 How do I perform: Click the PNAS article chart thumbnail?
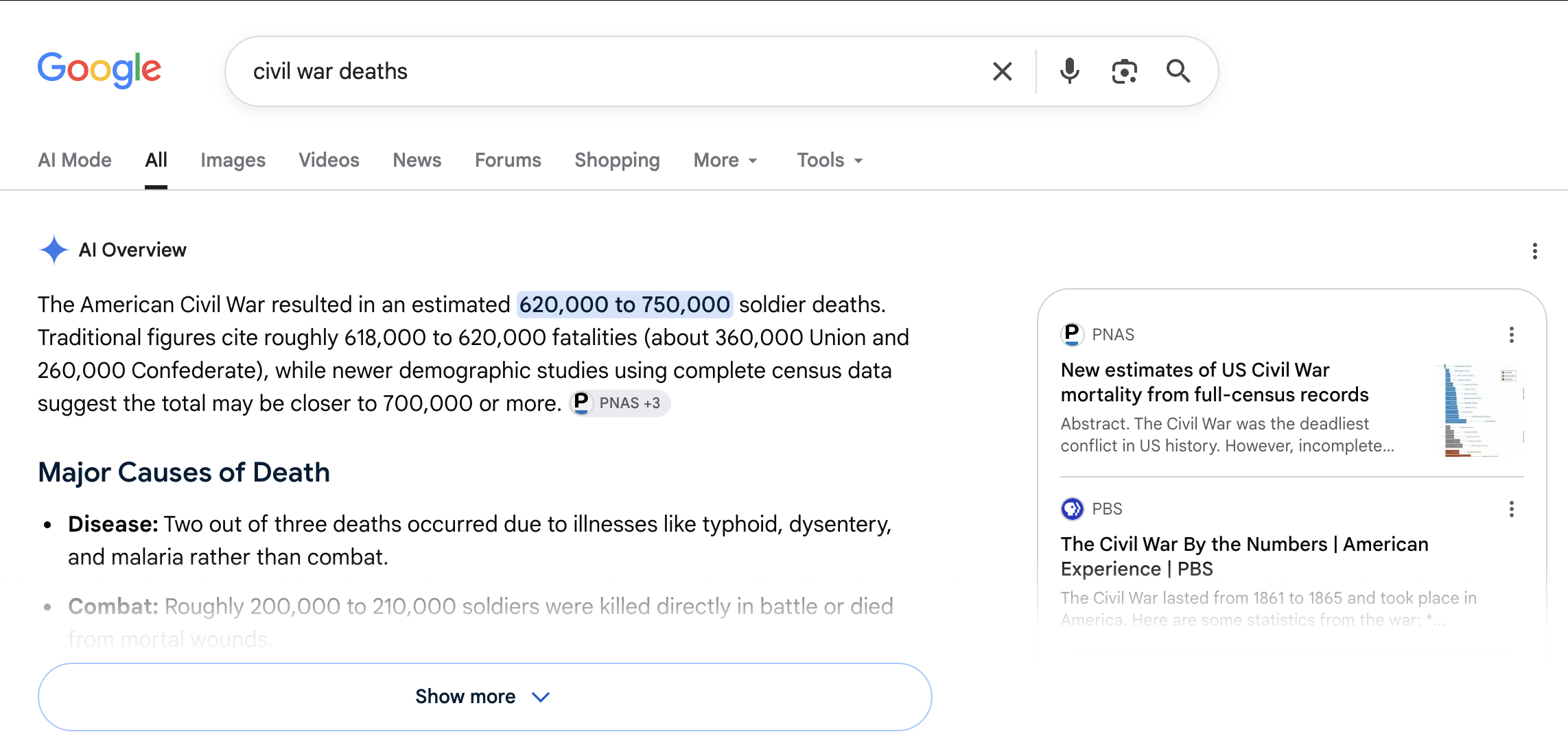click(1479, 411)
